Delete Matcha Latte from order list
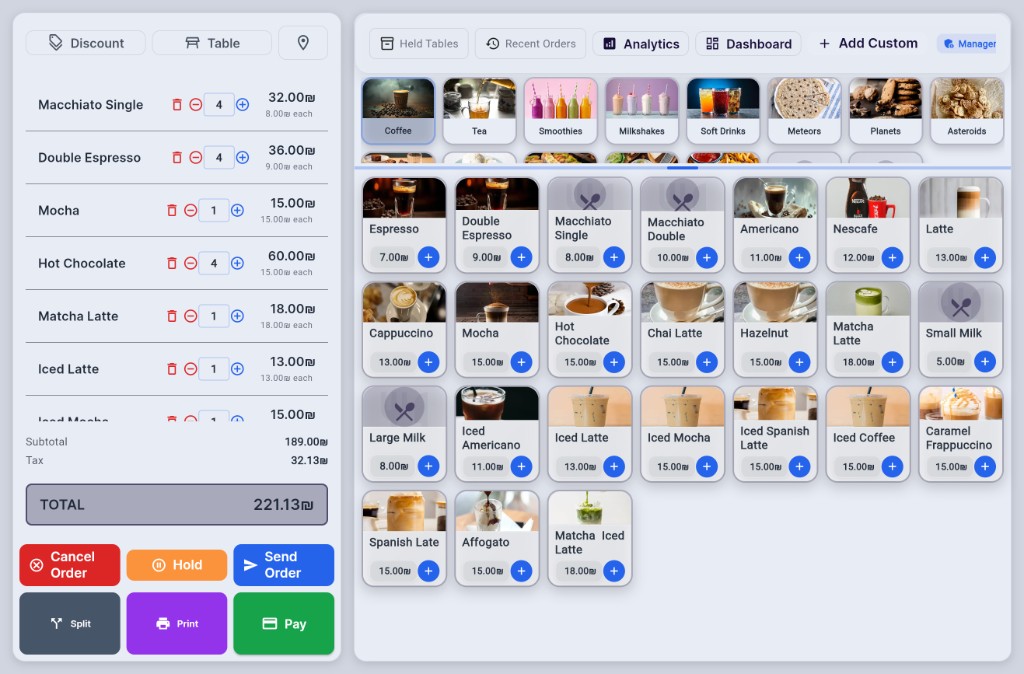This screenshot has height=674, width=1024. (x=172, y=316)
